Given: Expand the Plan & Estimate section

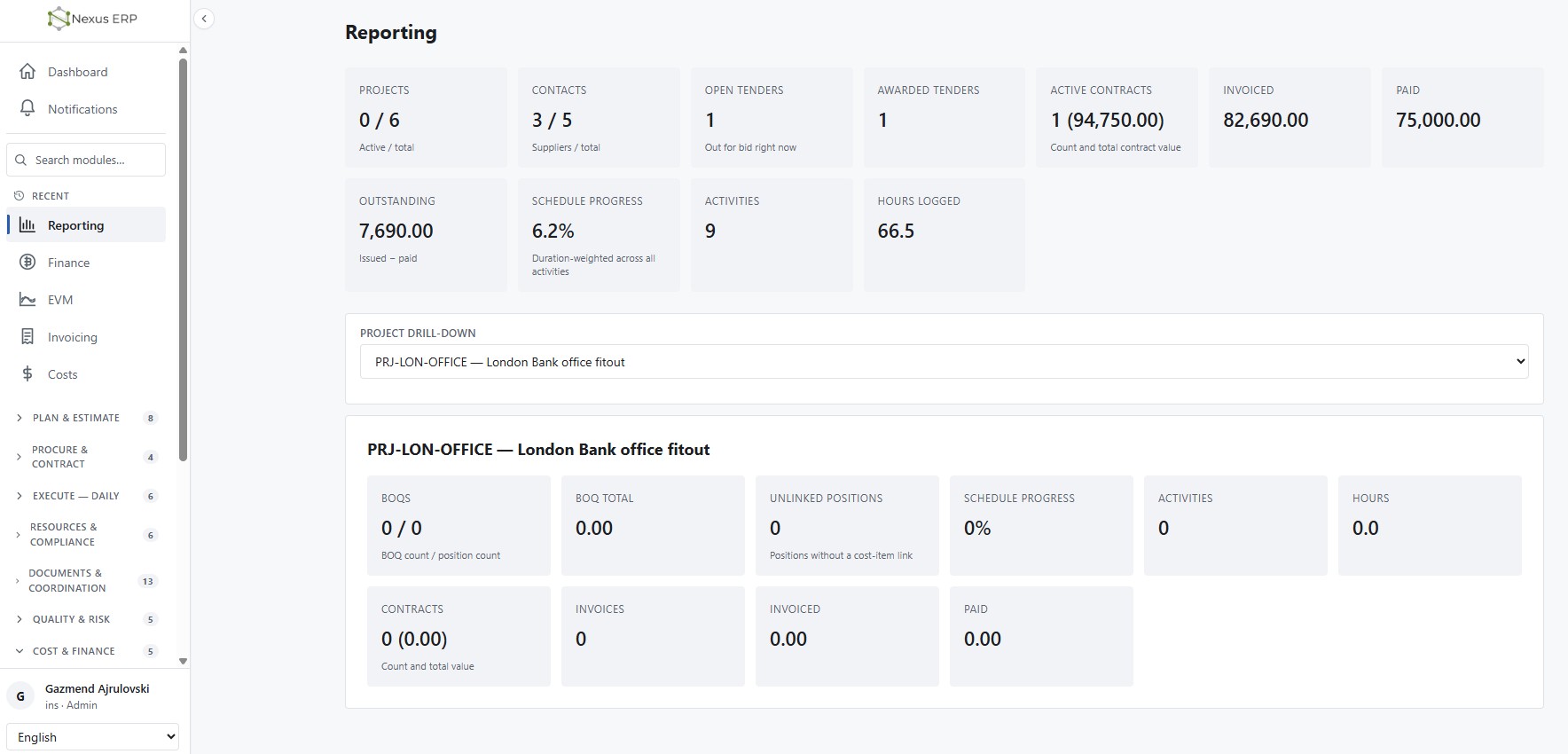Looking at the screenshot, I should pos(85,418).
